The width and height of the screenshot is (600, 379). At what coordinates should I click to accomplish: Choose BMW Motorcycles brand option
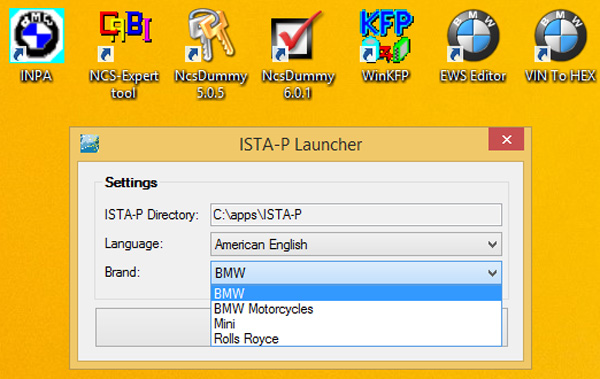(x=356, y=309)
